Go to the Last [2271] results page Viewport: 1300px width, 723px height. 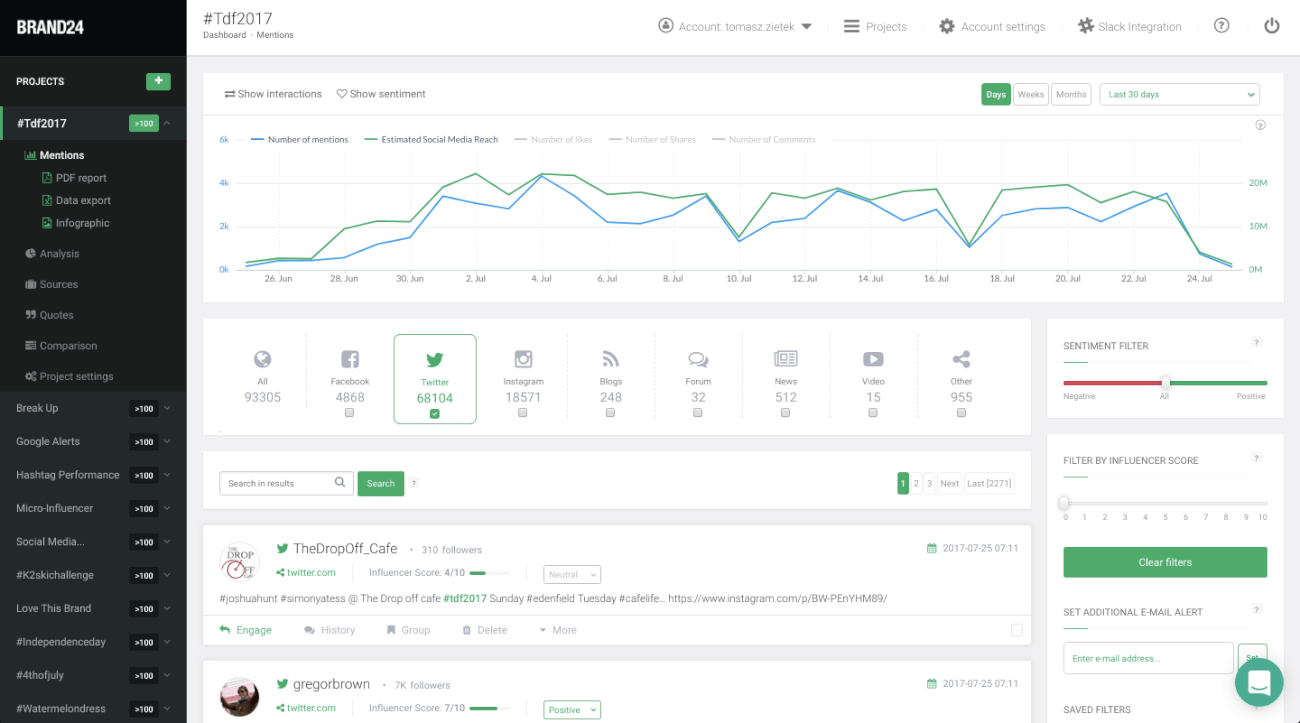(x=989, y=483)
